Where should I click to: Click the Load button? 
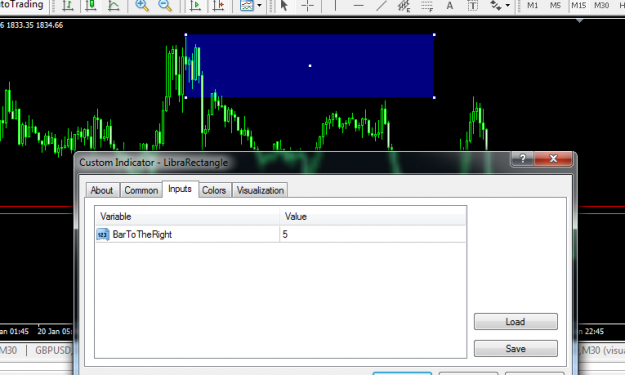tap(515, 322)
